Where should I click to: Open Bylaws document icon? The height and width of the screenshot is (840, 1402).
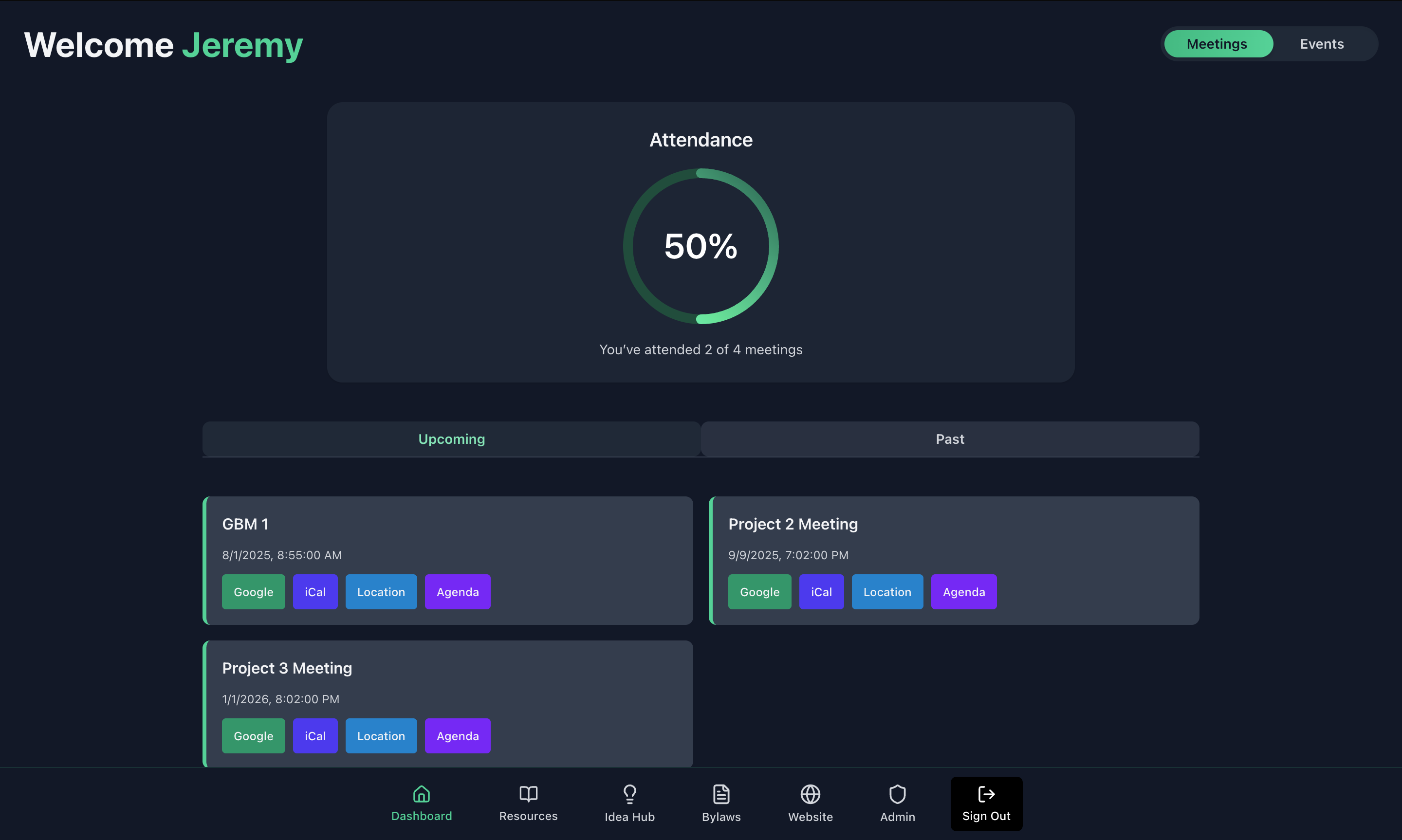click(720, 794)
